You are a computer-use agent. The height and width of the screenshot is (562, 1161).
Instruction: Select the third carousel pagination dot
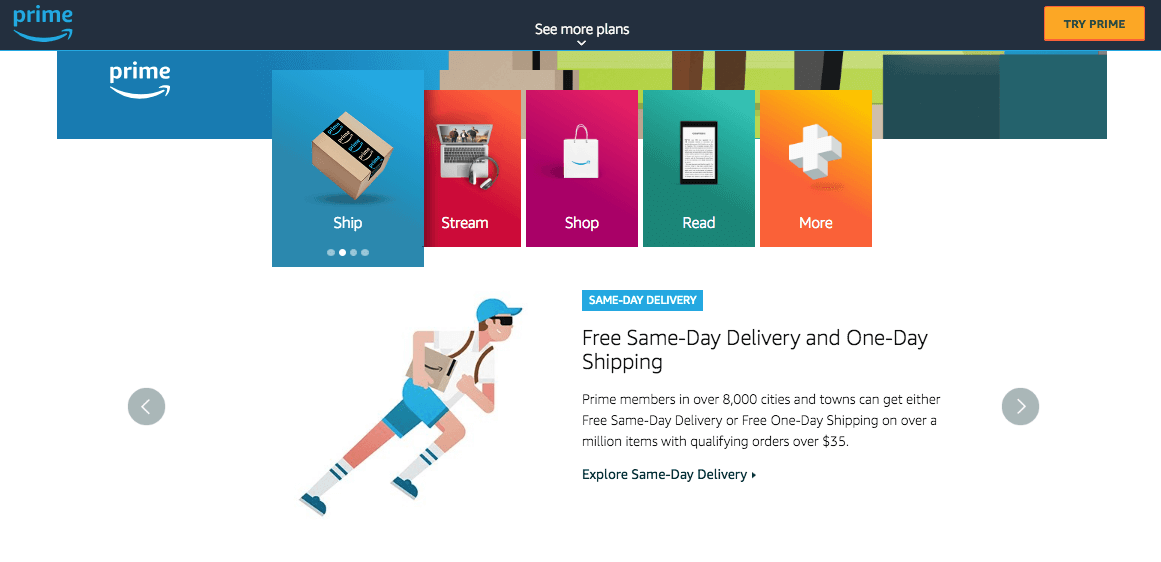click(x=354, y=252)
